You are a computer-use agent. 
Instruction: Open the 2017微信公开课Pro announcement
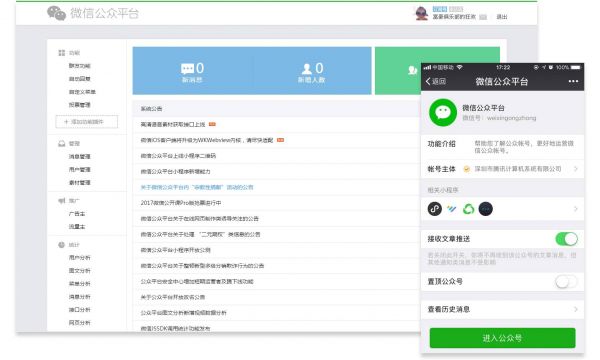(x=181, y=203)
